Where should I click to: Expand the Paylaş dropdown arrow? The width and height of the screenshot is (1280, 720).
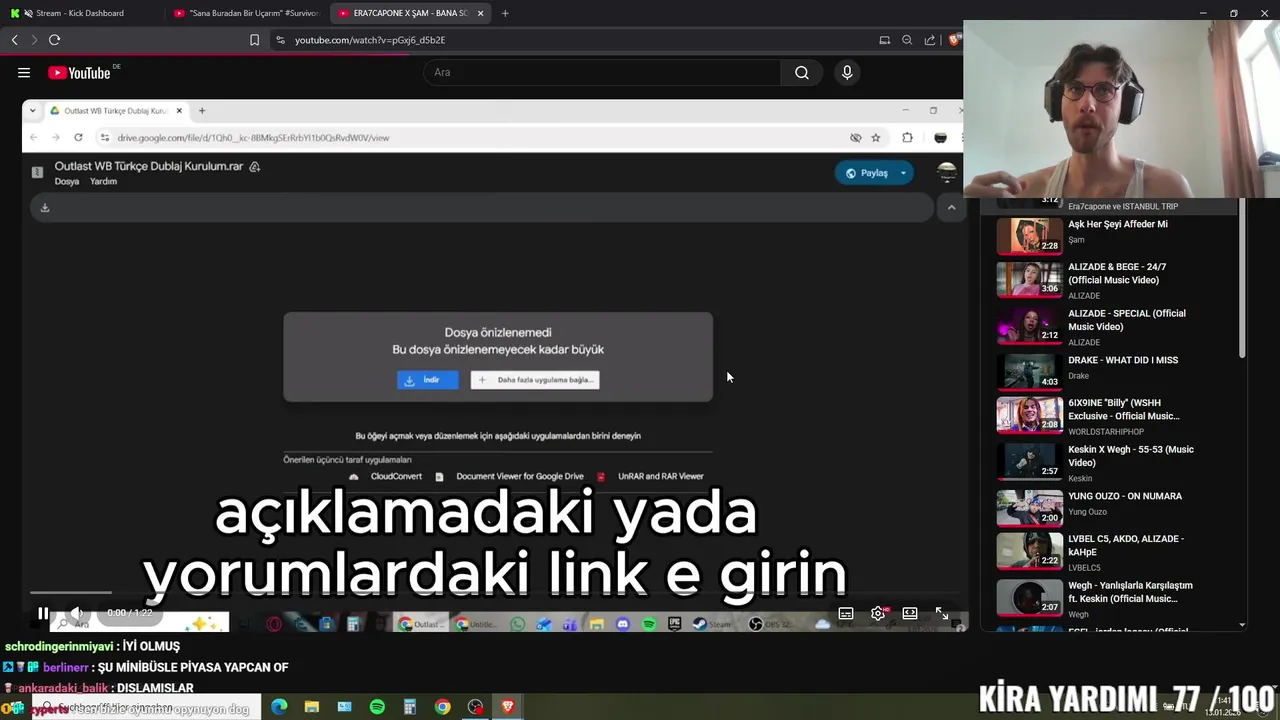903,173
